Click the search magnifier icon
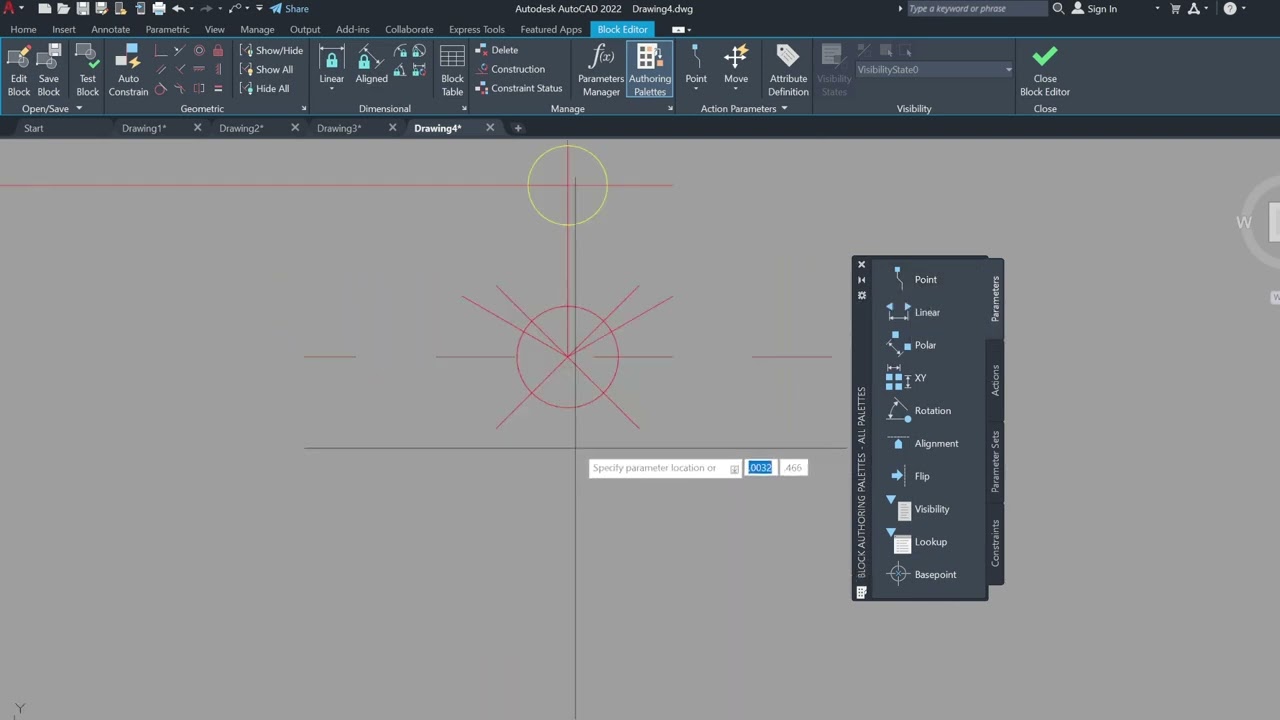Viewport: 1280px width, 720px height. 1058,8
